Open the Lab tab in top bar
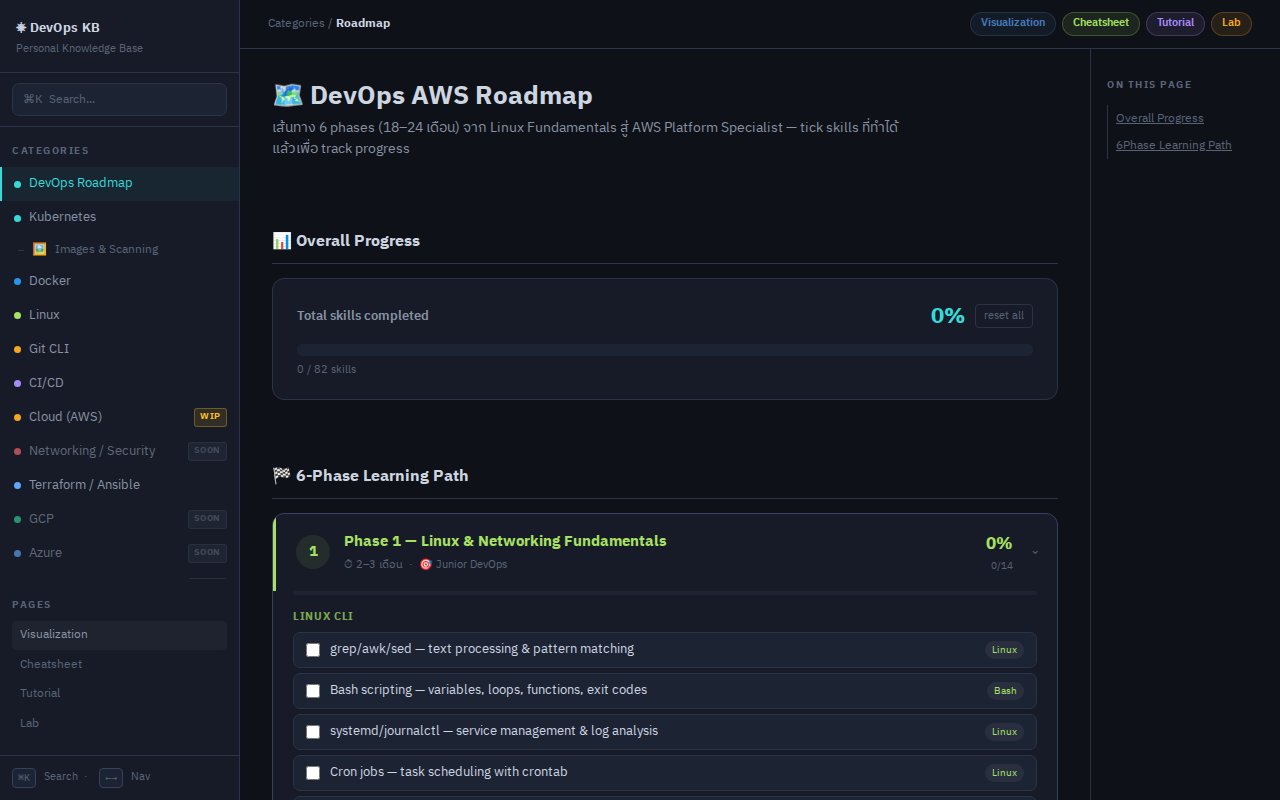Screen dimensions: 1280x800 pos(1231,23)
